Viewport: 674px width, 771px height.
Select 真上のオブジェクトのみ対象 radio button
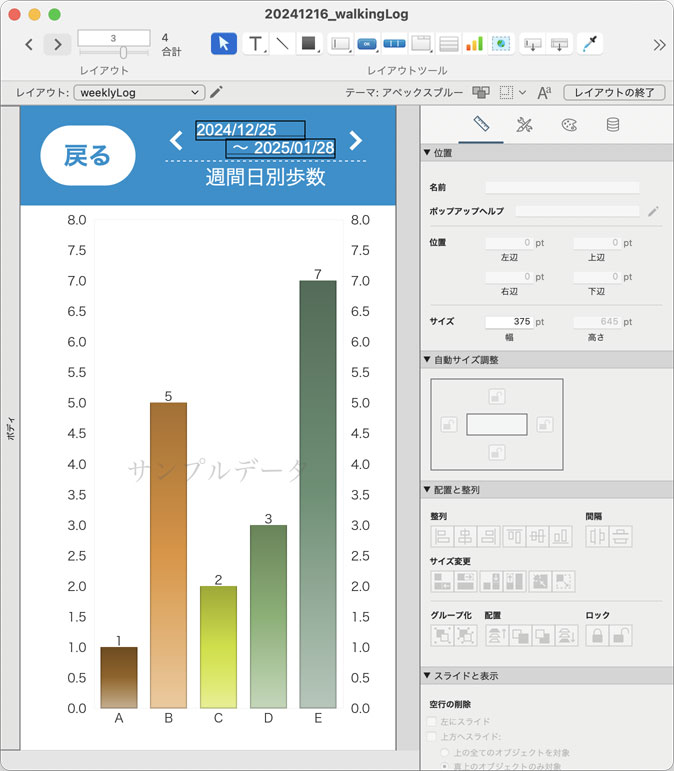pos(444,766)
